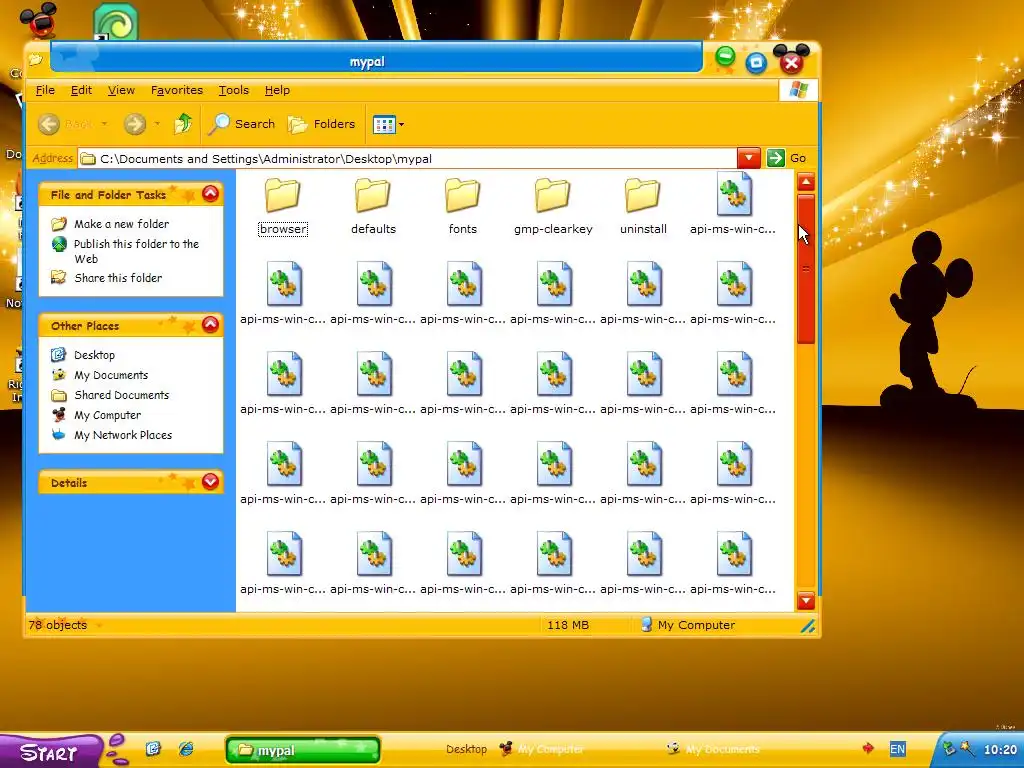
Task: Click the Views icon in toolbar
Action: coord(384,124)
